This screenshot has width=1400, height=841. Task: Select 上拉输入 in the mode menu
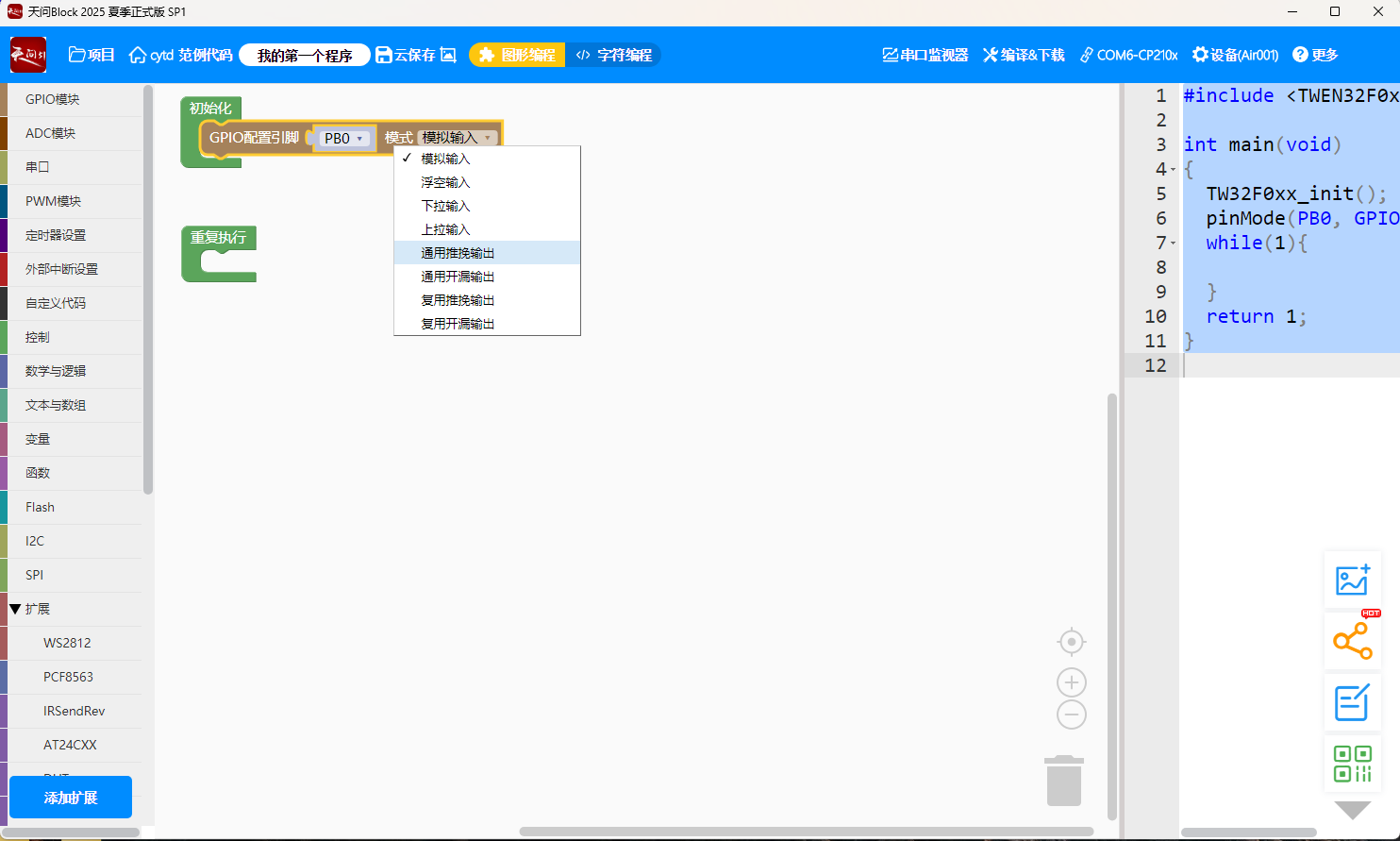(x=445, y=229)
